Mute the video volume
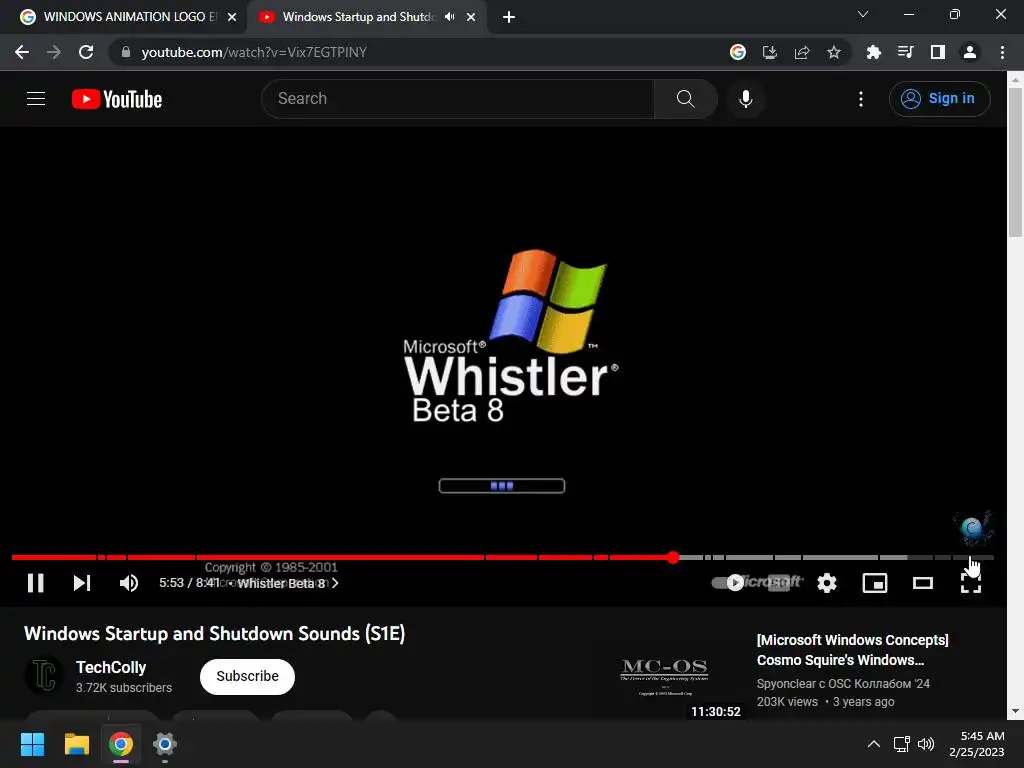 (129, 583)
